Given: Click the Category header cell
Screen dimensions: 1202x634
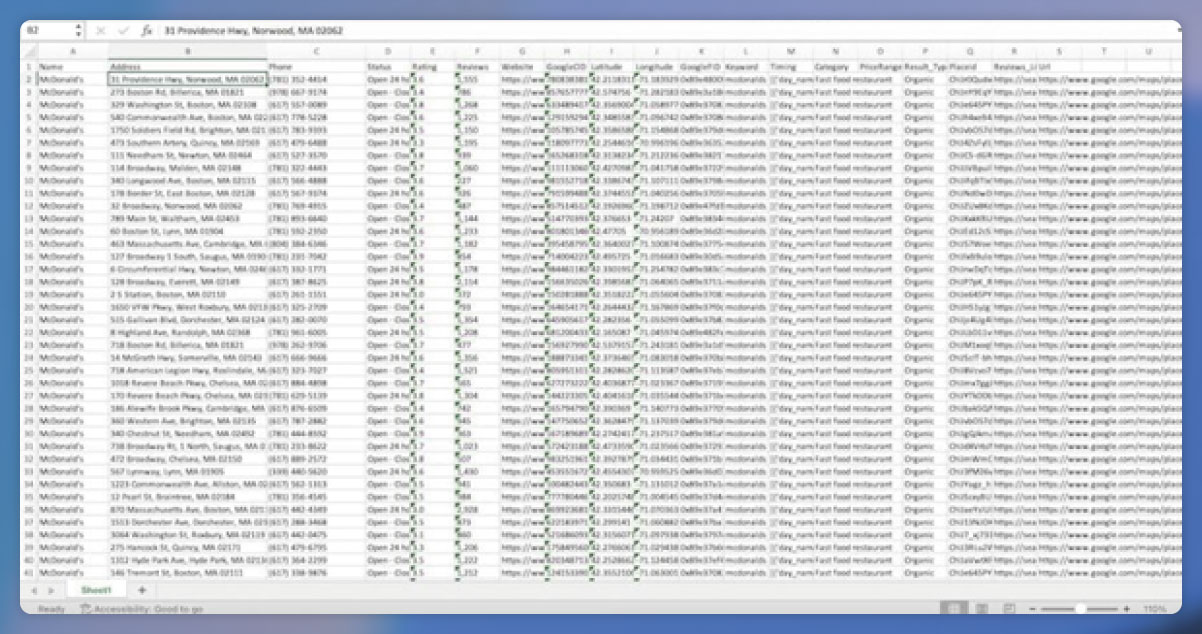Looking at the screenshot, I should coord(836,66).
